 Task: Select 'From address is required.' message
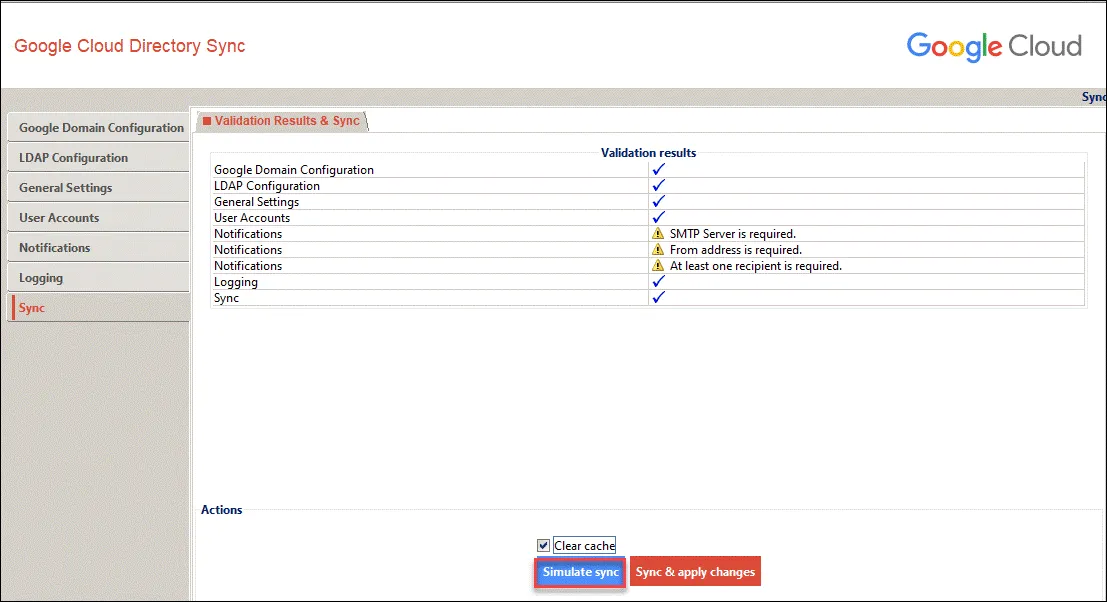point(736,250)
